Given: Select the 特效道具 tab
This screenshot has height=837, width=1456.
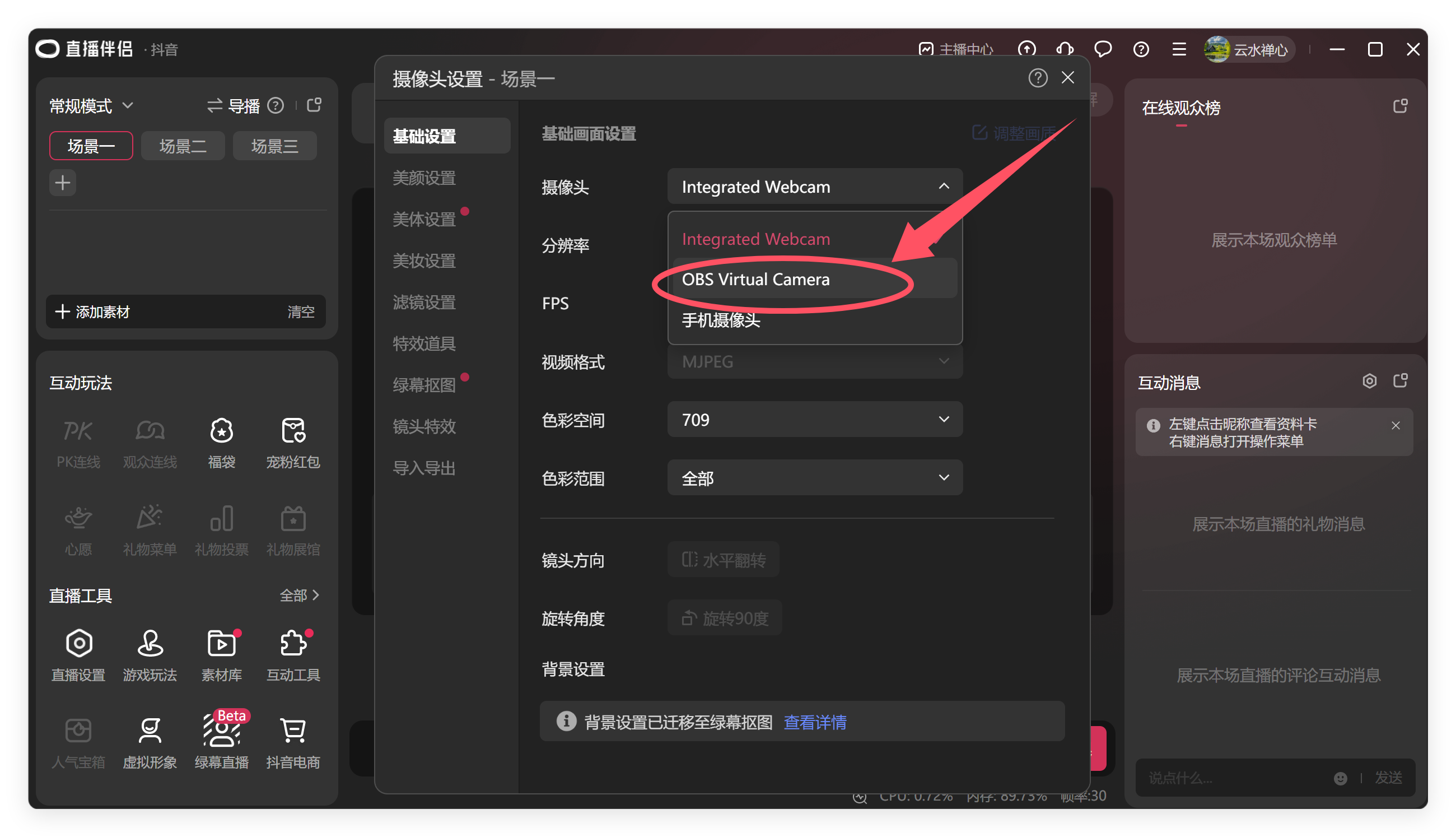Looking at the screenshot, I should [x=424, y=343].
